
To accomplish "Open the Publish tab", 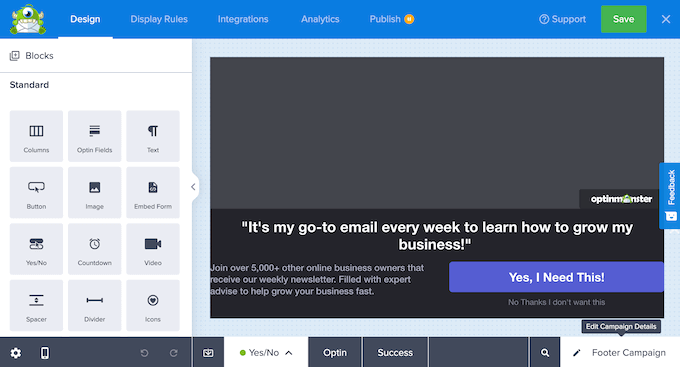I will (x=385, y=19).
